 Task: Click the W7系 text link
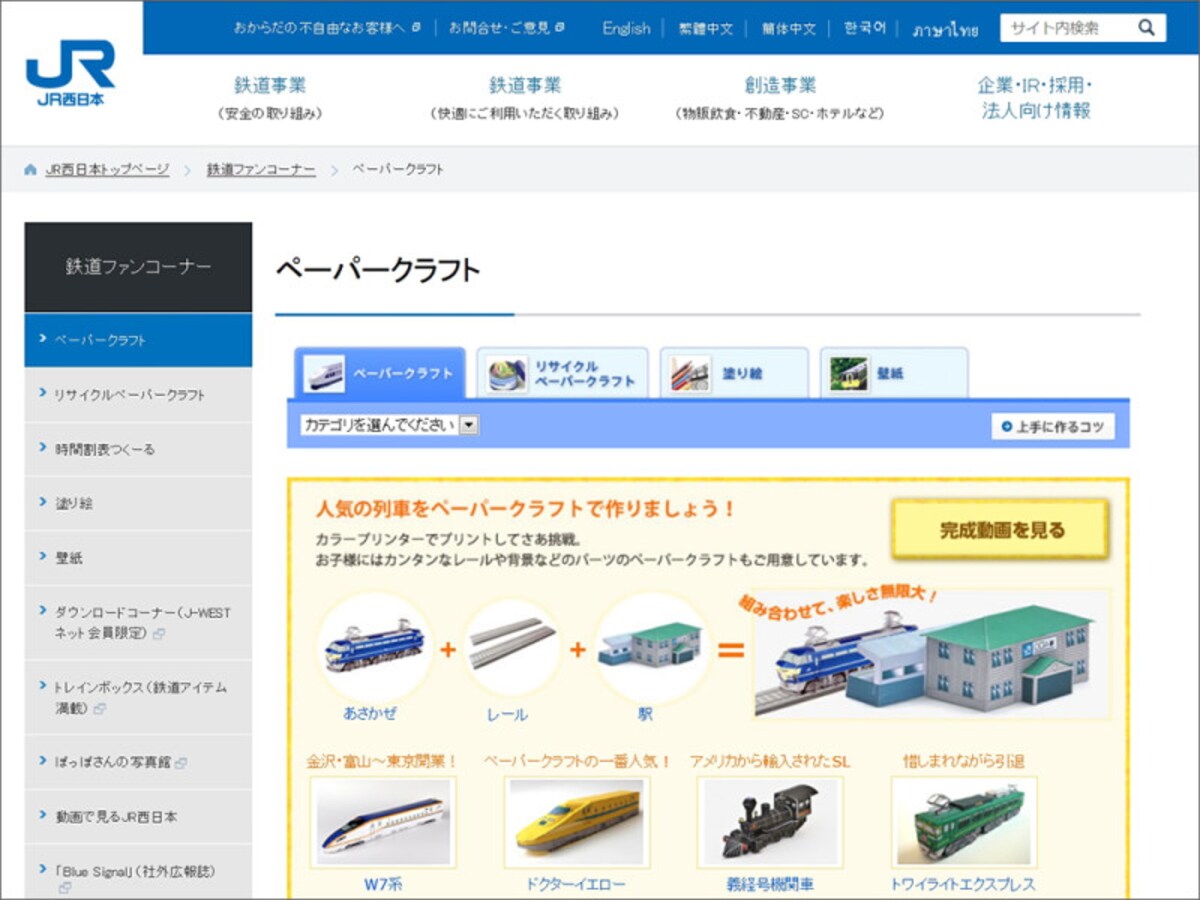tap(383, 884)
